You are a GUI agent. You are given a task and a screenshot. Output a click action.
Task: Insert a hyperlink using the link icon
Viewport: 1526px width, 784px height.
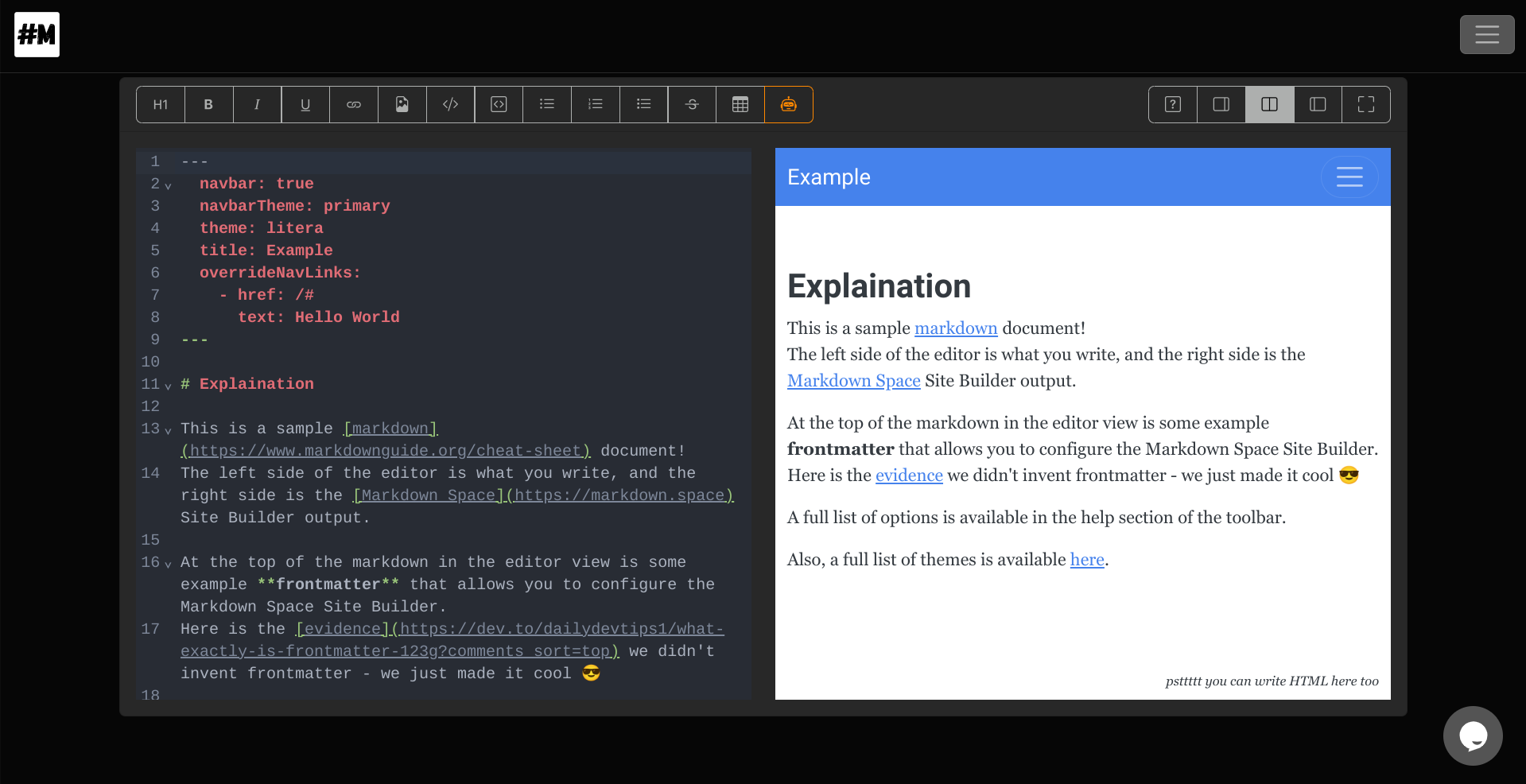pyautogui.click(x=353, y=104)
